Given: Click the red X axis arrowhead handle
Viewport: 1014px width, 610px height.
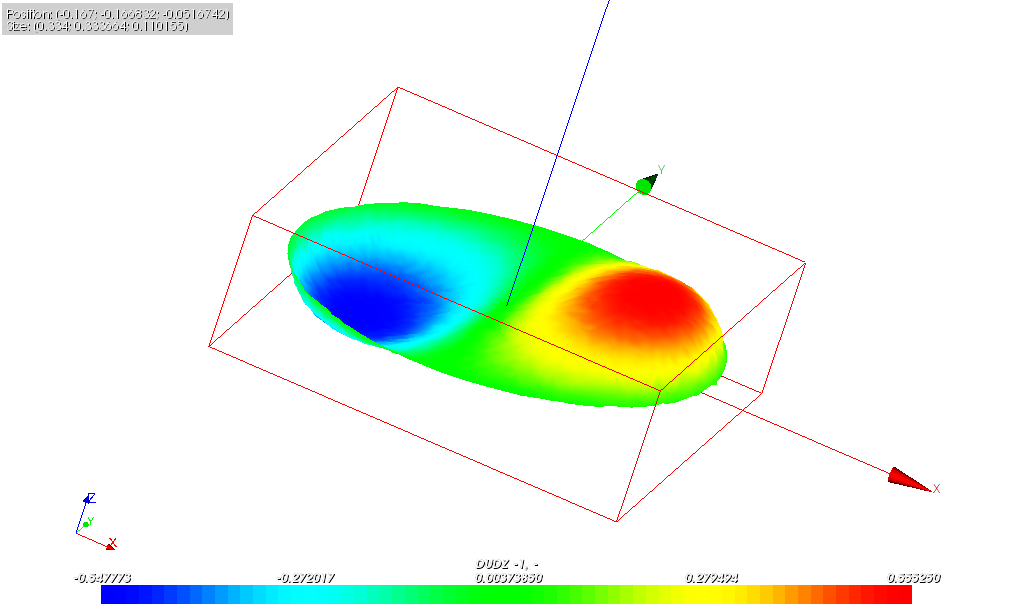Looking at the screenshot, I should pyautogui.click(x=909, y=479).
